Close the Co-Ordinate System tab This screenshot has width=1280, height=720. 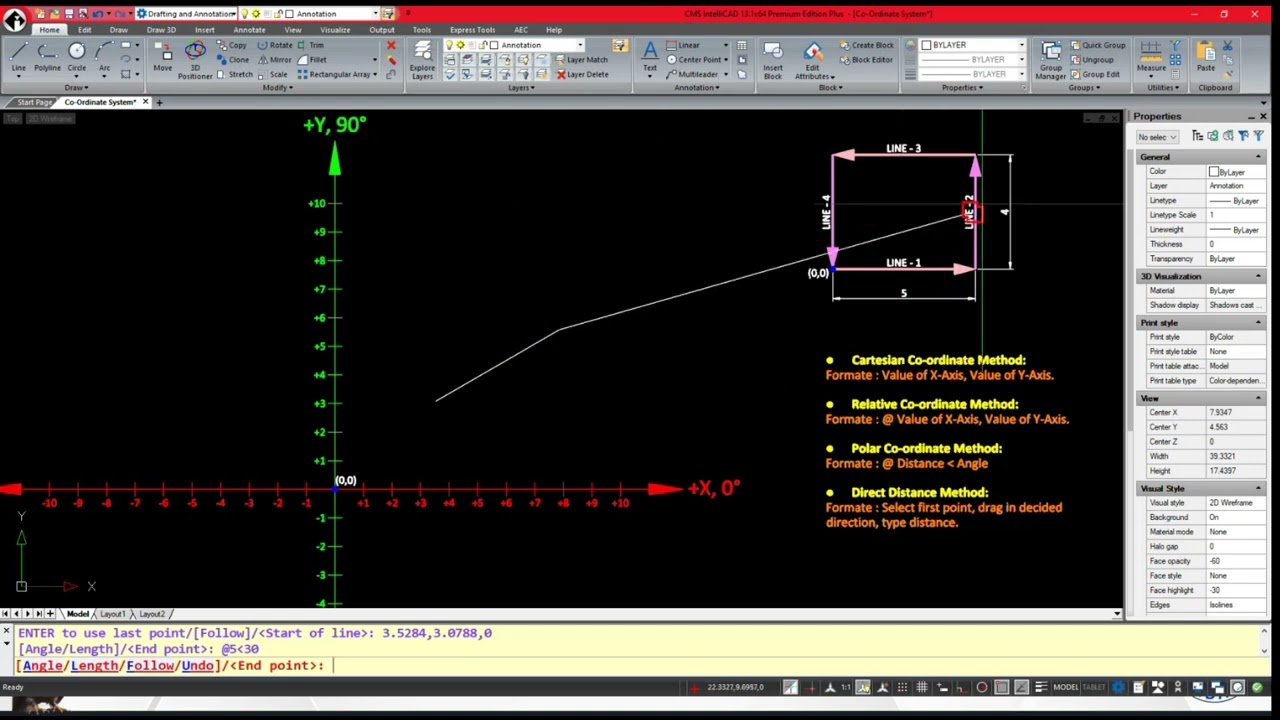tap(145, 102)
